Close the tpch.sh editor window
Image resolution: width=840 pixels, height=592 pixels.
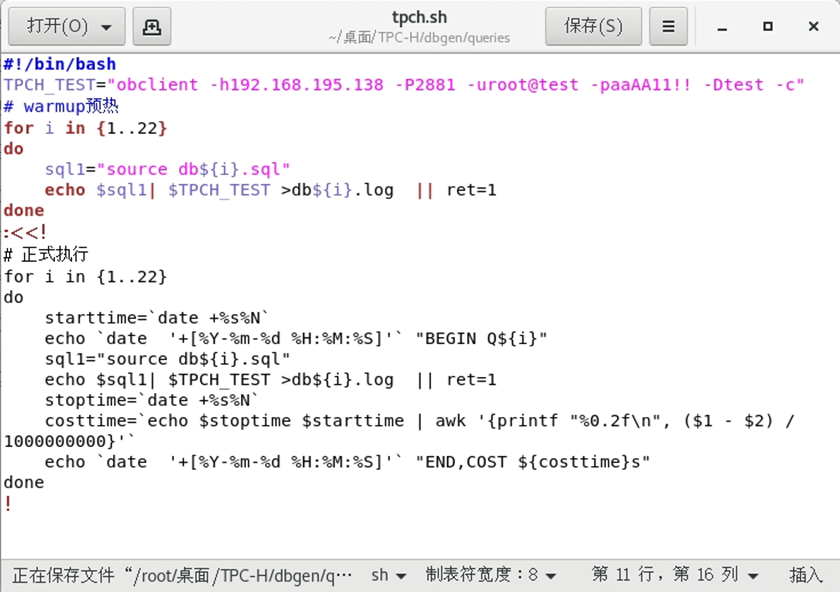pyautogui.click(x=813, y=26)
